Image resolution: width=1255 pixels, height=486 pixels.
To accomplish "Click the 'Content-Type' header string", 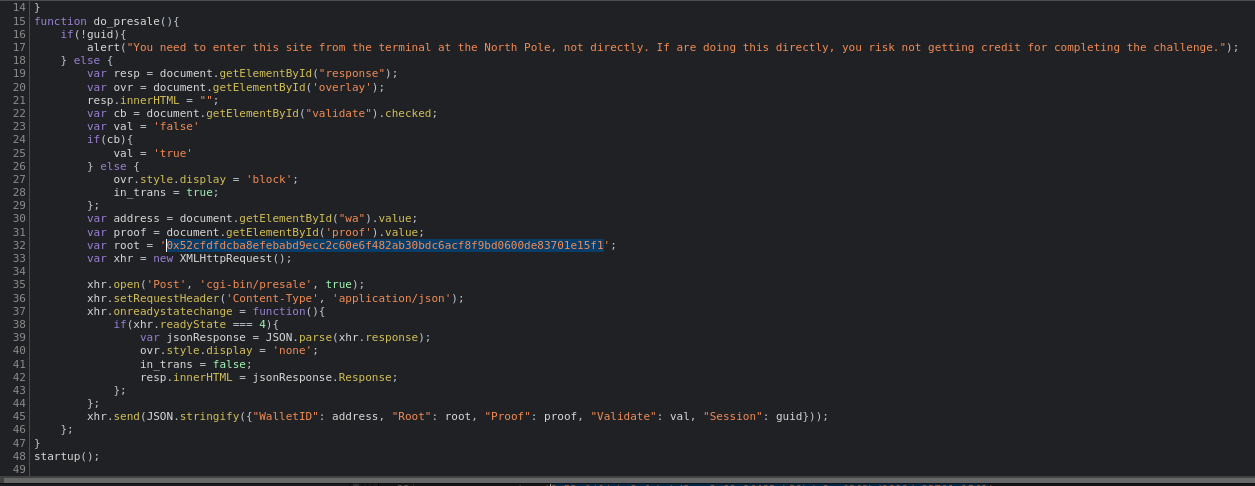I will 272,298.
